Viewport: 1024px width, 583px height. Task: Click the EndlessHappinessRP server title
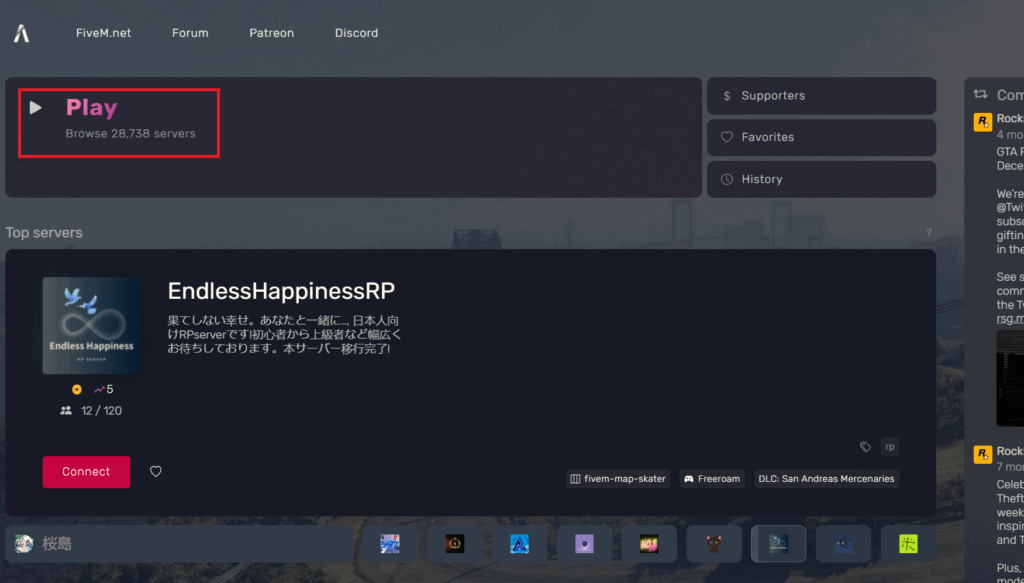tap(281, 291)
